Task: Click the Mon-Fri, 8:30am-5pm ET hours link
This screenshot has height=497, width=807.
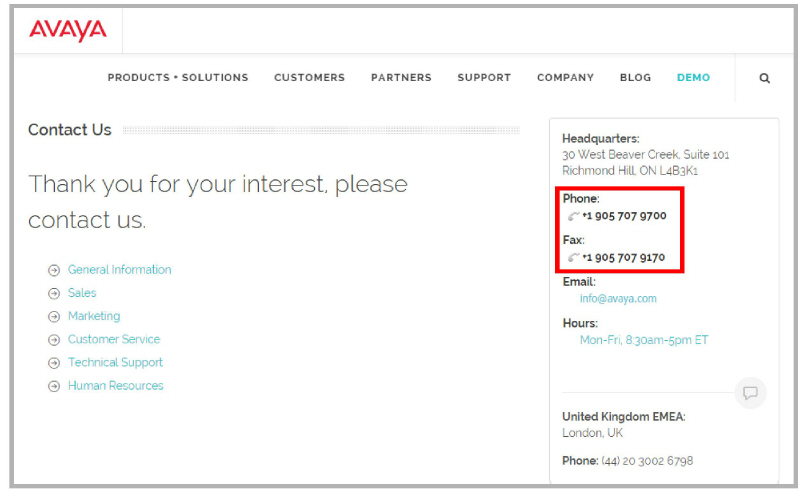Action: 644,340
